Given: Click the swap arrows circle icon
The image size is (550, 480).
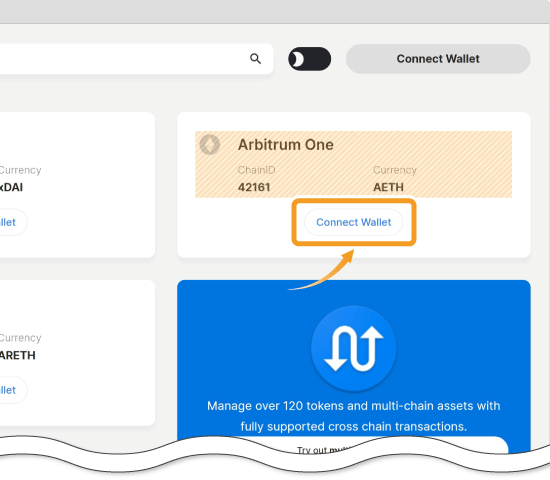Looking at the screenshot, I should click(354, 348).
